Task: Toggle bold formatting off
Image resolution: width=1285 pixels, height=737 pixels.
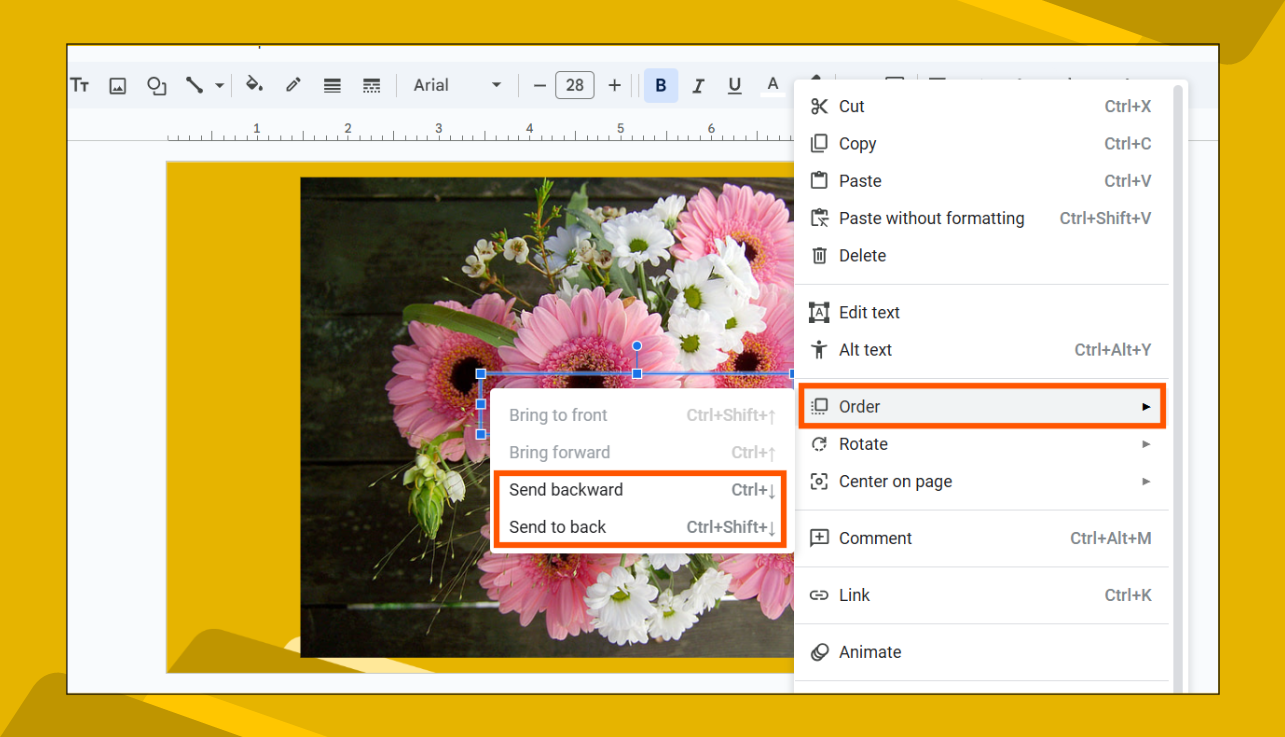Action: pos(660,85)
